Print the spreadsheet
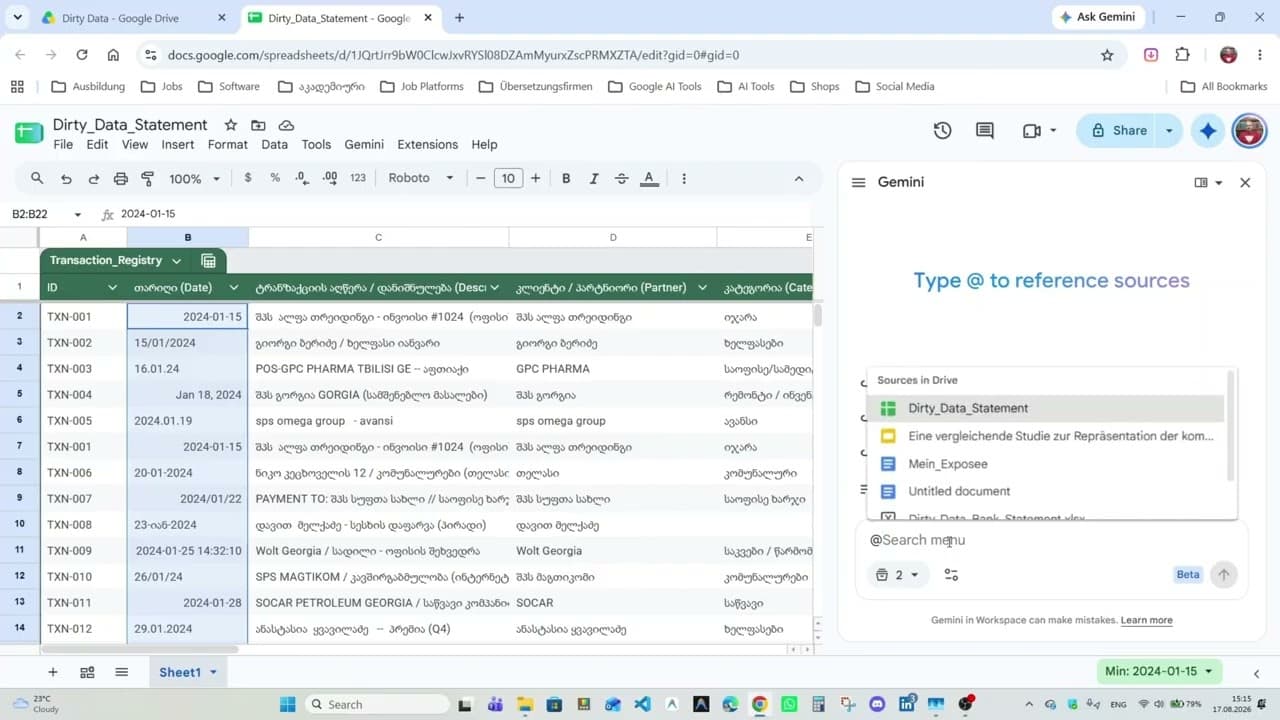 pyautogui.click(x=121, y=178)
